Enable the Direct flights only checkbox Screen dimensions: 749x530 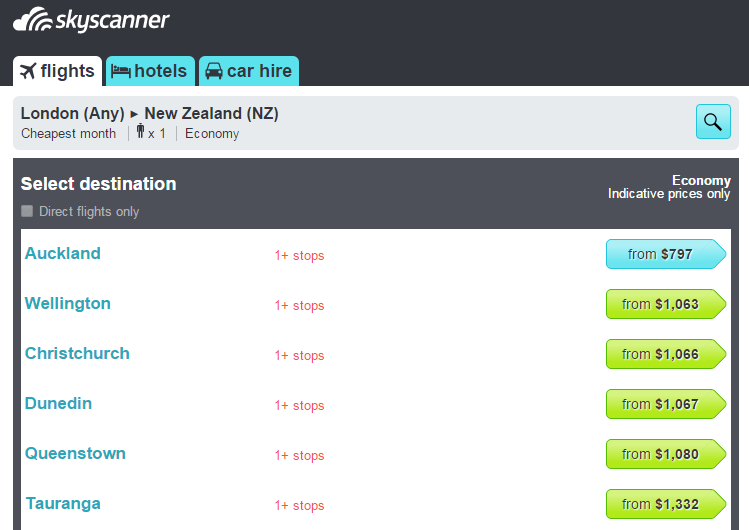[27, 211]
